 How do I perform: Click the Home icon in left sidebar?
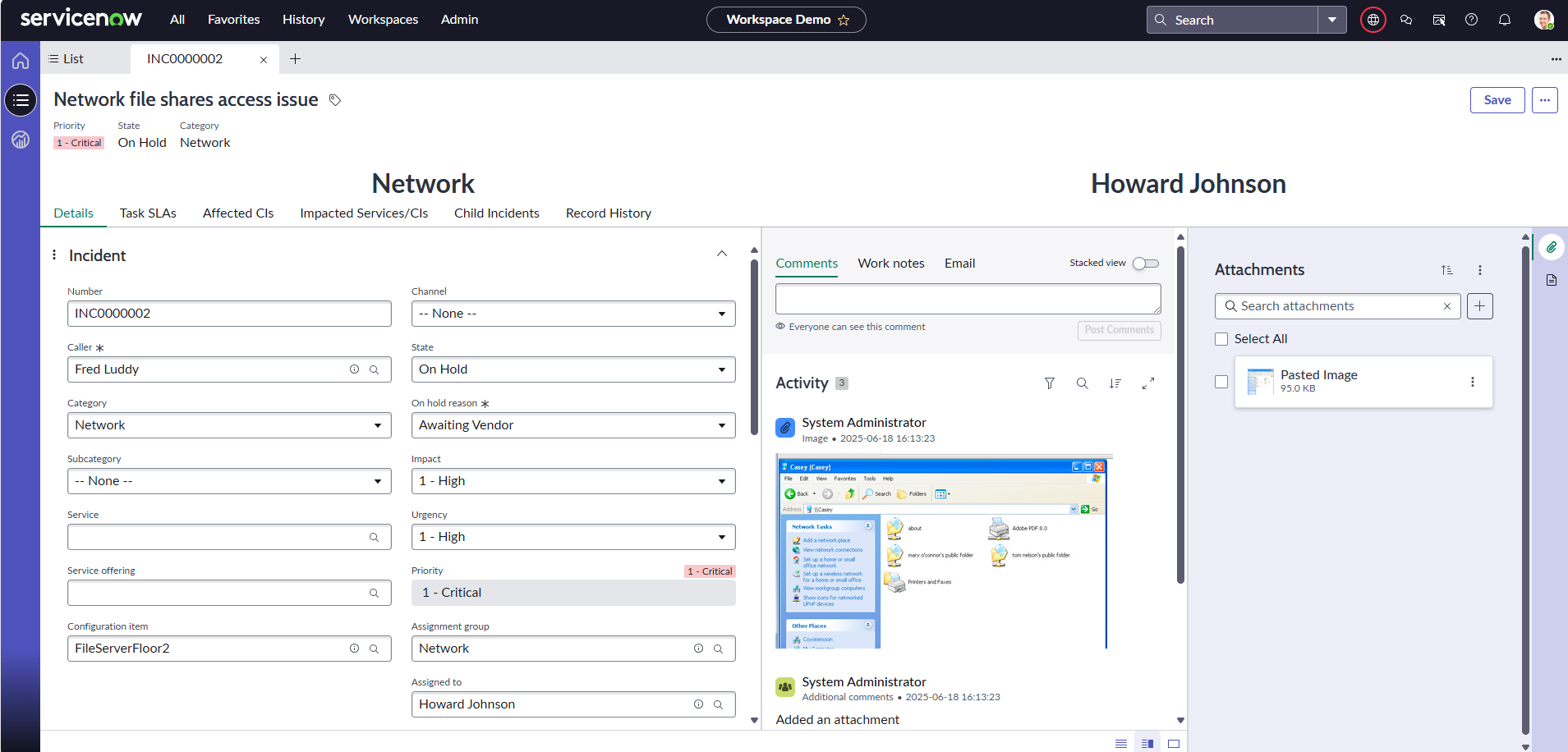(x=21, y=61)
